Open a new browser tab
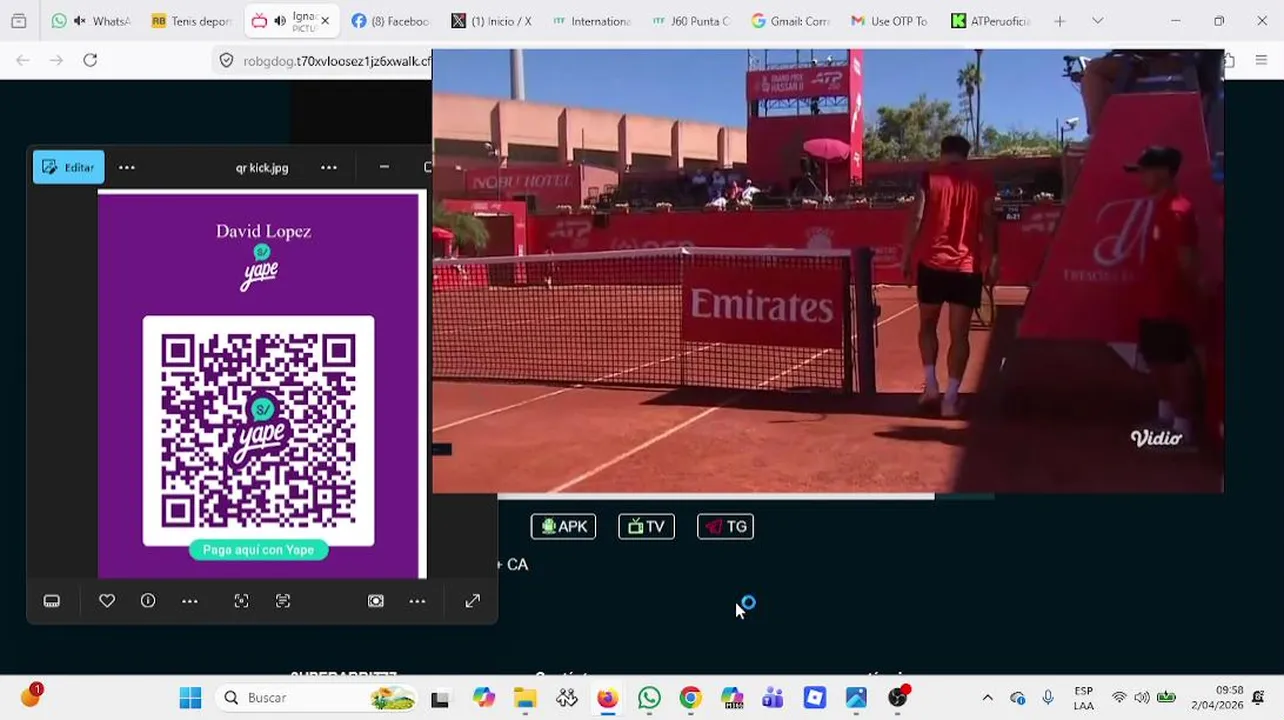1284x720 pixels. [1059, 21]
